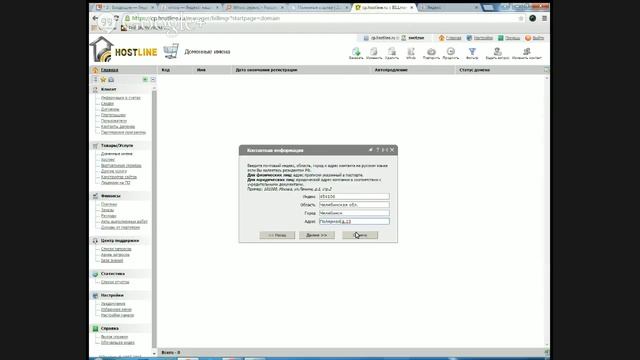This screenshot has width=640, height=360.
Task: Open Конструктор сайтов in sidebar
Action: click(119, 177)
